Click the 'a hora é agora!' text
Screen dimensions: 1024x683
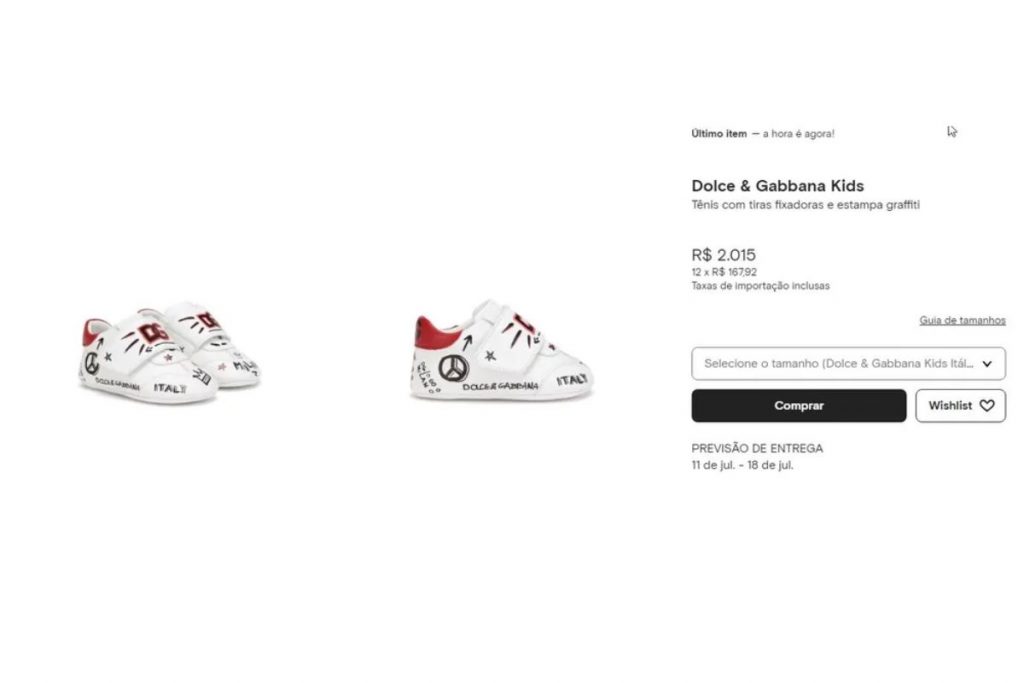[798, 133]
